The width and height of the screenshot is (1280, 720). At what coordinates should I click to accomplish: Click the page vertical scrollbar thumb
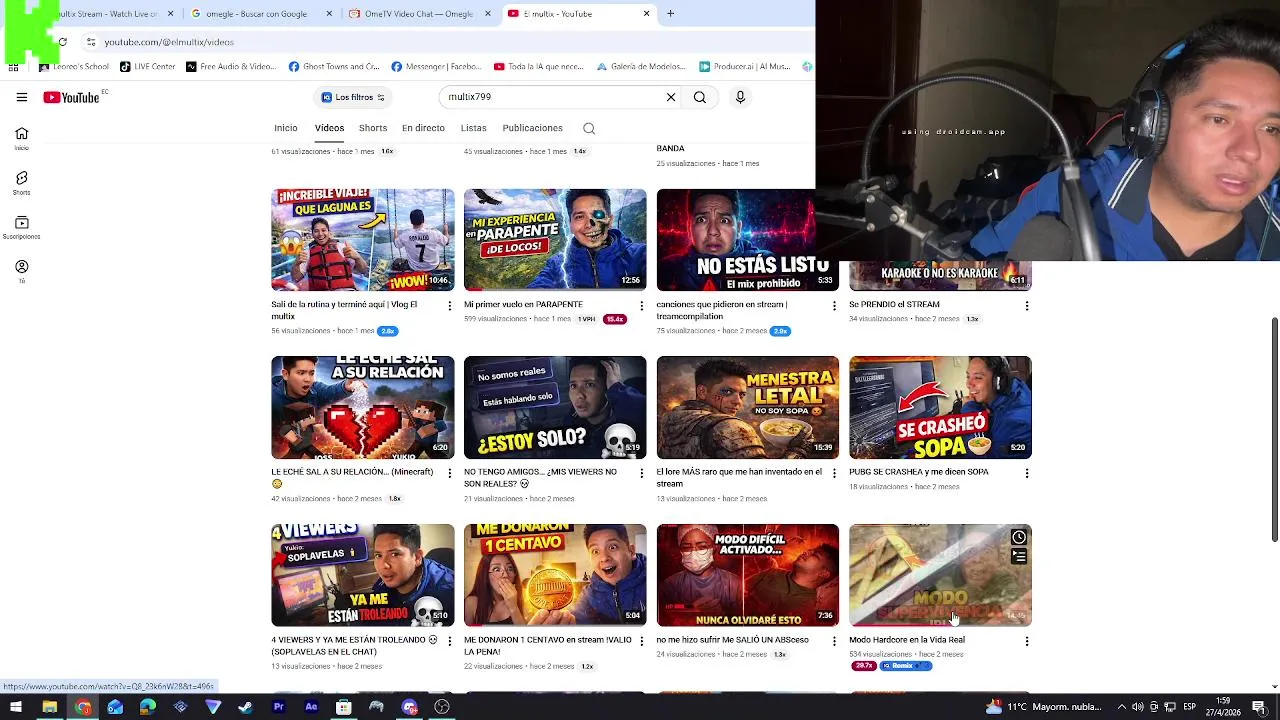[x=1274, y=430]
